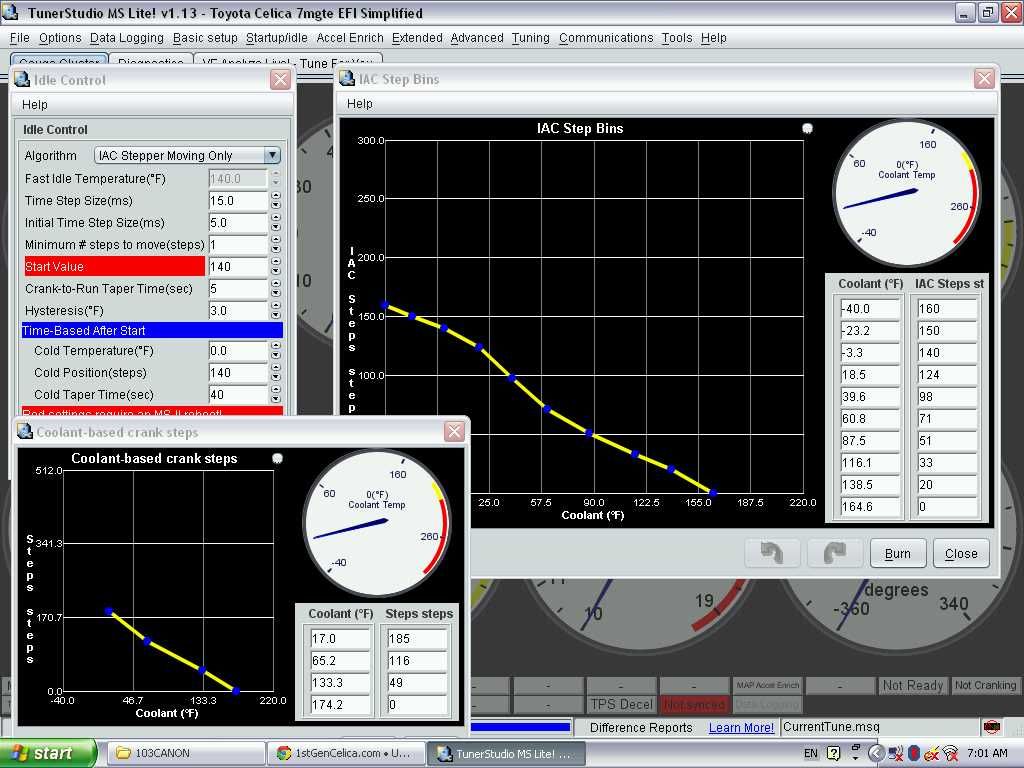Click the Initial Time Step Size spinner arrows
The height and width of the screenshot is (768, 1024).
pos(276,223)
